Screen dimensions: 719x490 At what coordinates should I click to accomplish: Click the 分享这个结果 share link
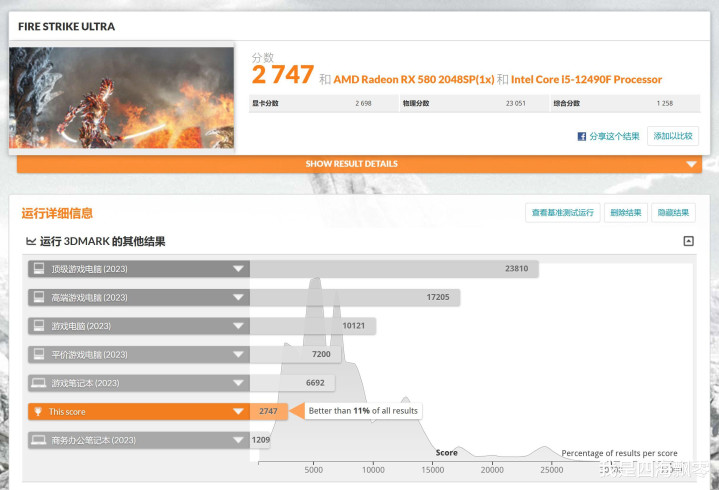(x=614, y=136)
